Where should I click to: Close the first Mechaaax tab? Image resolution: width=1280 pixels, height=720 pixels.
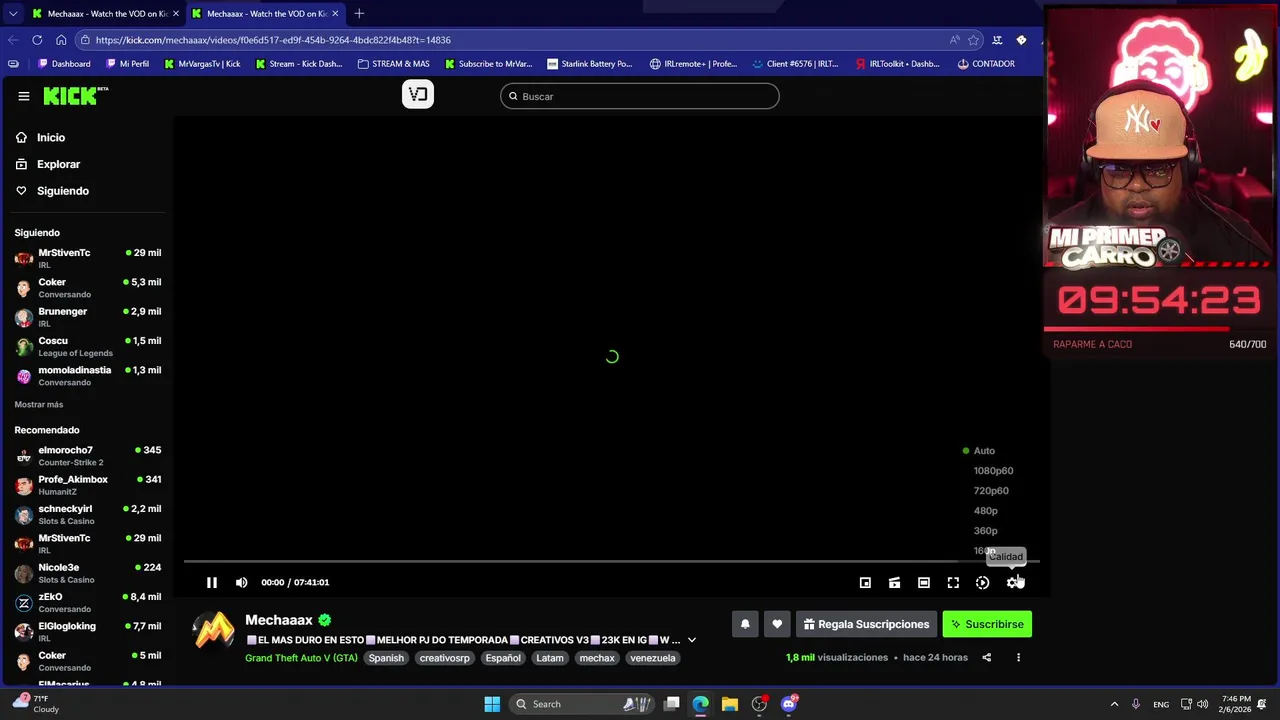click(x=176, y=14)
